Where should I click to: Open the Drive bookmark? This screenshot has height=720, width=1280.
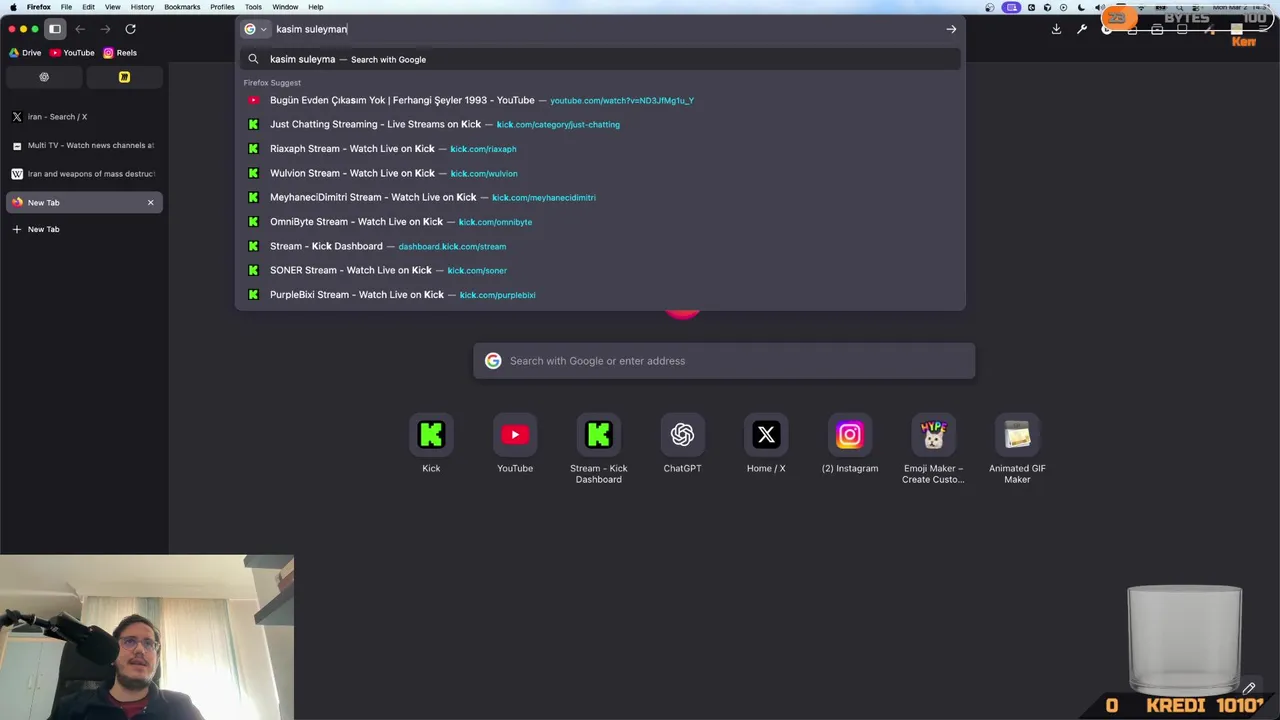pyautogui.click(x=25, y=53)
